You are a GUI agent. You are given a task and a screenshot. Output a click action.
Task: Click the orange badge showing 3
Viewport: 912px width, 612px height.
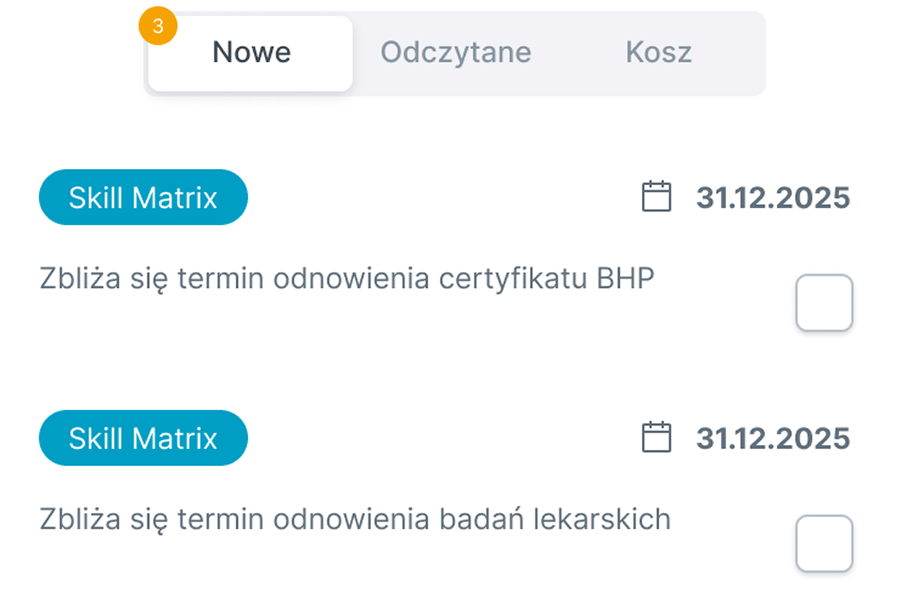tap(157, 27)
